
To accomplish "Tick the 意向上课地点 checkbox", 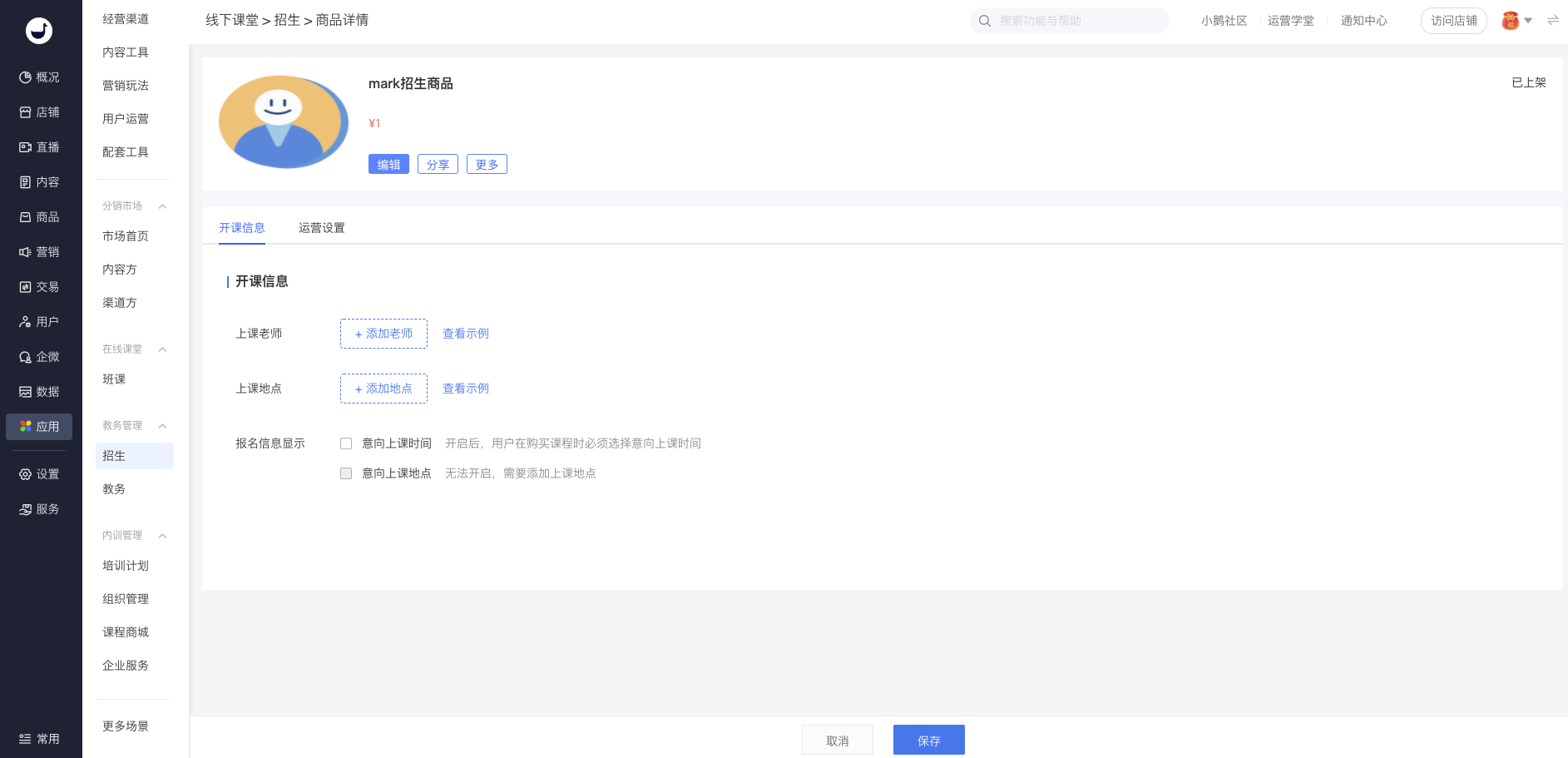I will 346,473.
